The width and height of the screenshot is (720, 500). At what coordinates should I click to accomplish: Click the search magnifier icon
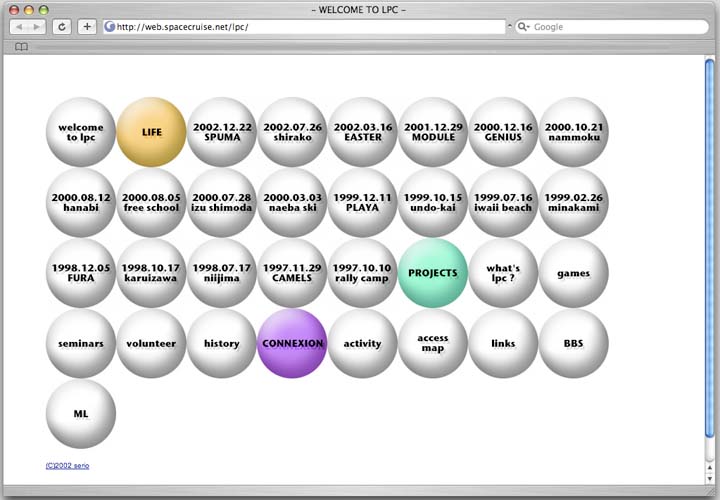(524, 27)
